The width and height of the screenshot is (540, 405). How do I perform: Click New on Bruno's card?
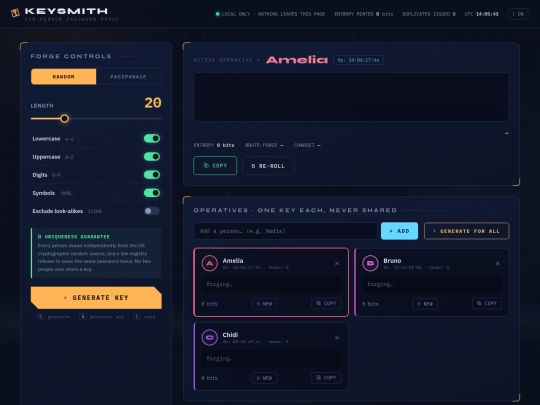coord(425,304)
